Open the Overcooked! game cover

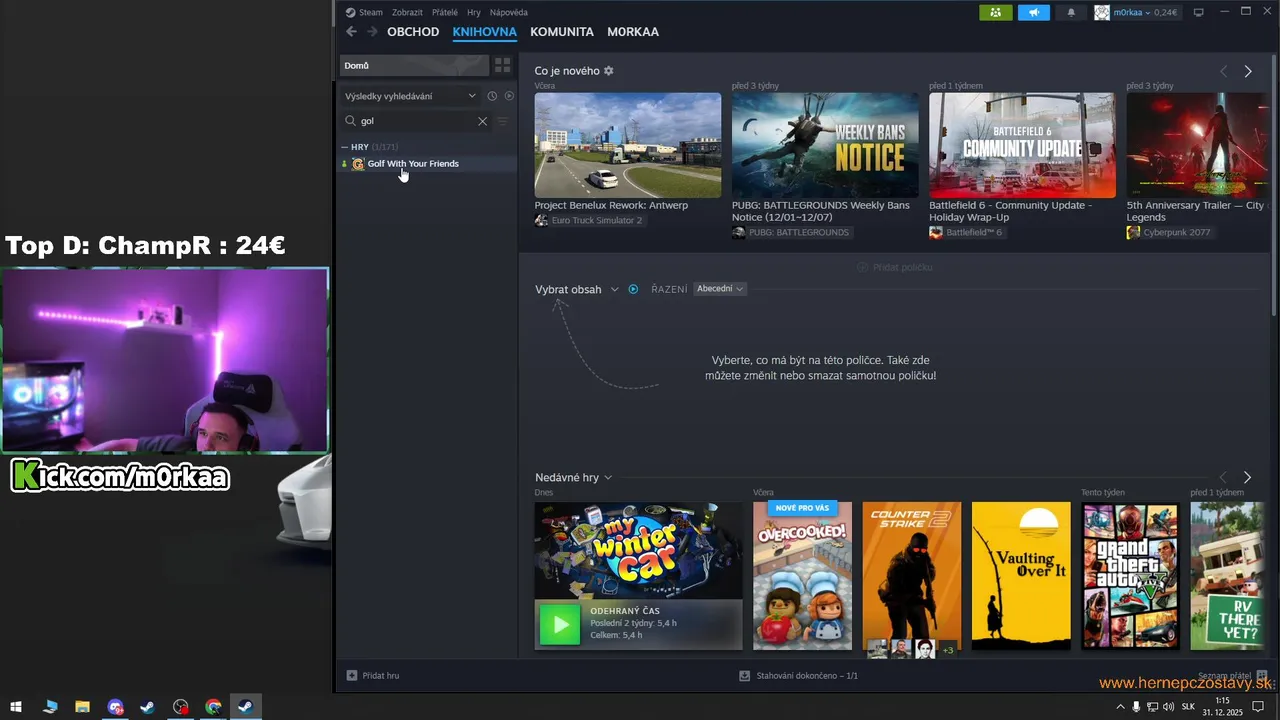[x=802, y=576]
